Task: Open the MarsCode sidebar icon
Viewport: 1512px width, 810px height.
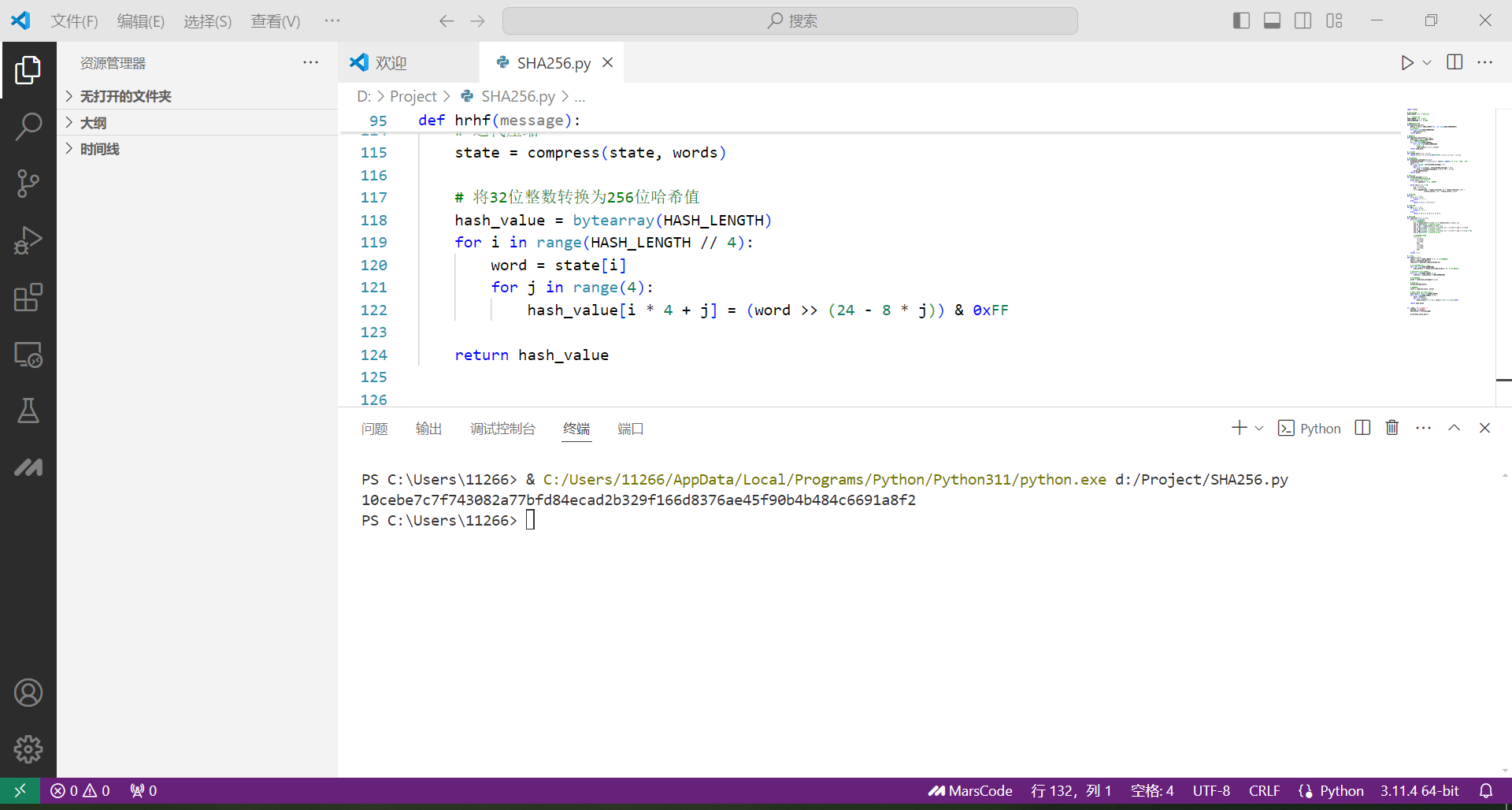Action: tap(28, 468)
